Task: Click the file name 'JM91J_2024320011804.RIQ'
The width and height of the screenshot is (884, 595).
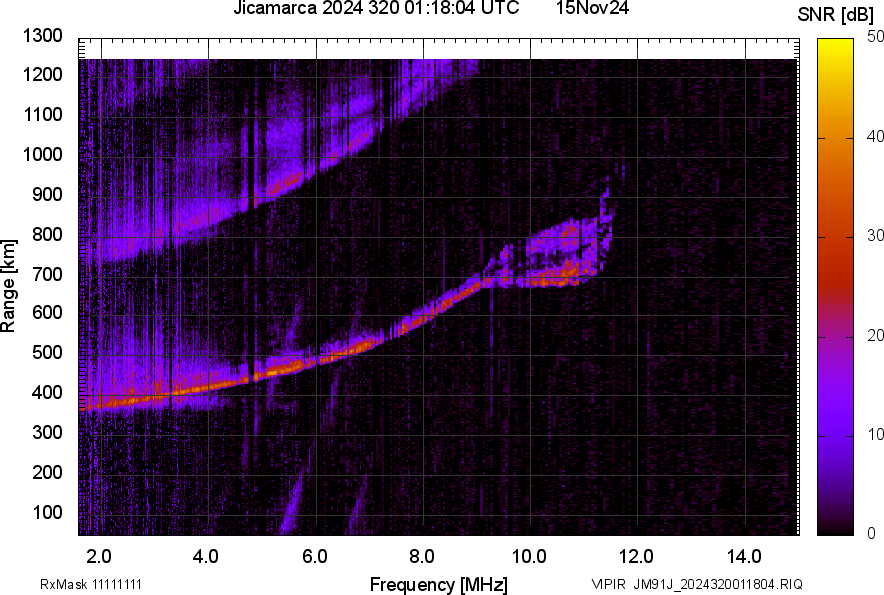Action: pos(718,584)
